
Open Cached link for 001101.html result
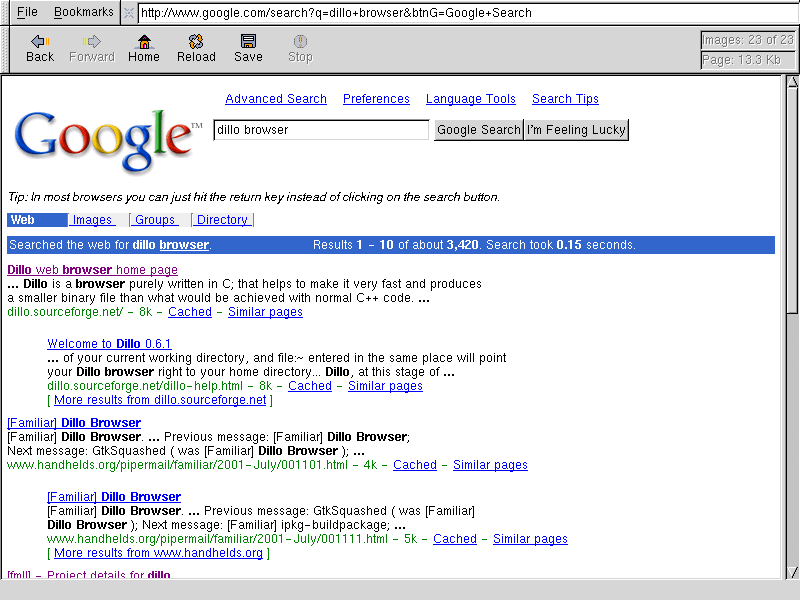[x=415, y=465]
